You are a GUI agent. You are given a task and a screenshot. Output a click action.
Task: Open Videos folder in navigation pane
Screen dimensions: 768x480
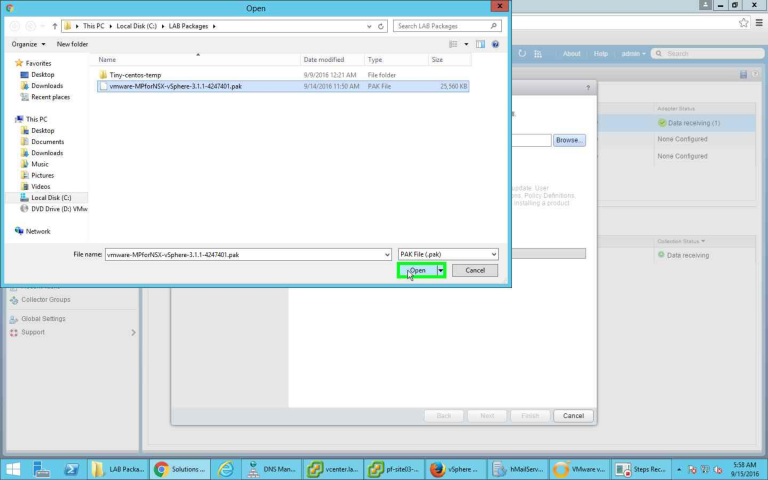[40, 187]
